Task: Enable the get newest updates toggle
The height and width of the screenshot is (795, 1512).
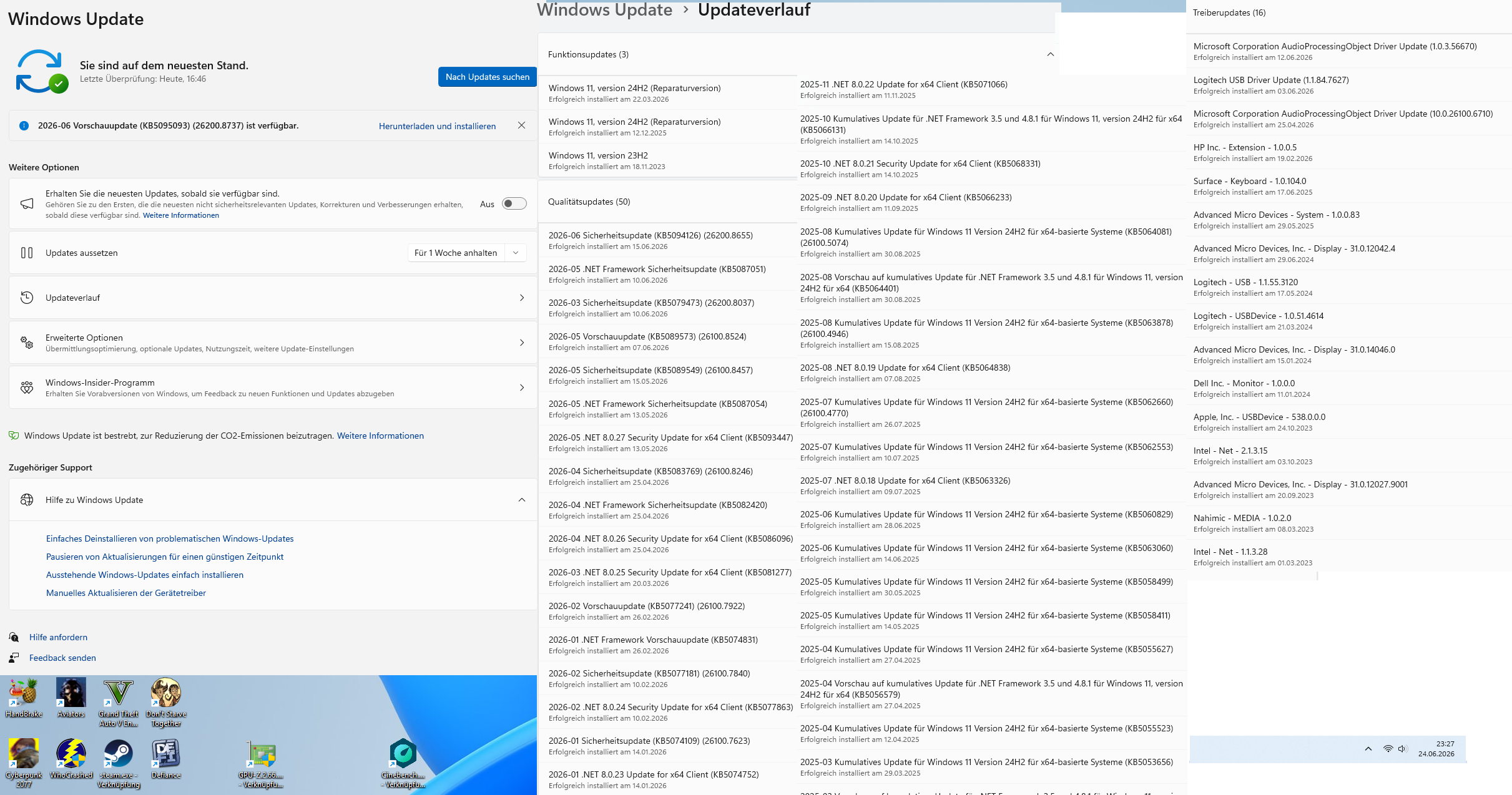Action: [x=514, y=204]
